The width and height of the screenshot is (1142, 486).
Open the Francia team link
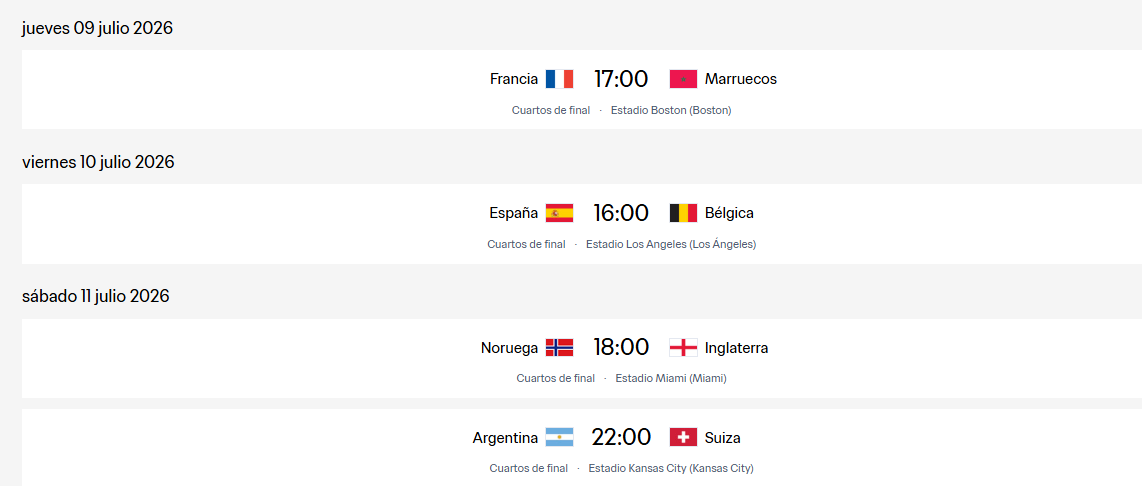[x=514, y=79]
